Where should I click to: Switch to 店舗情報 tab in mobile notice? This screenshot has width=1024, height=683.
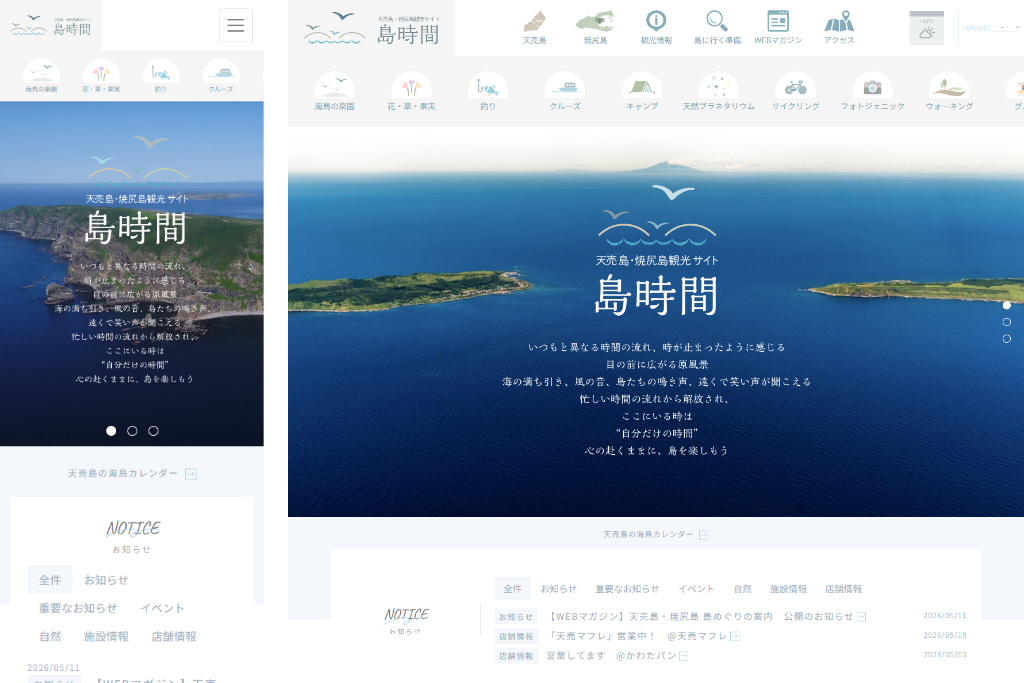174,636
